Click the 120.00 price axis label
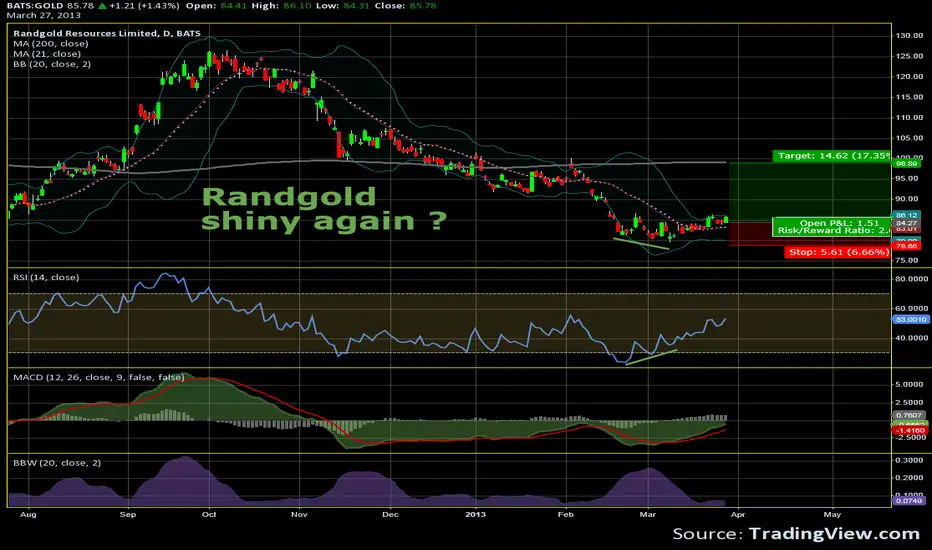Viewport: 932px width, 550px height. (x=909, y=77)
